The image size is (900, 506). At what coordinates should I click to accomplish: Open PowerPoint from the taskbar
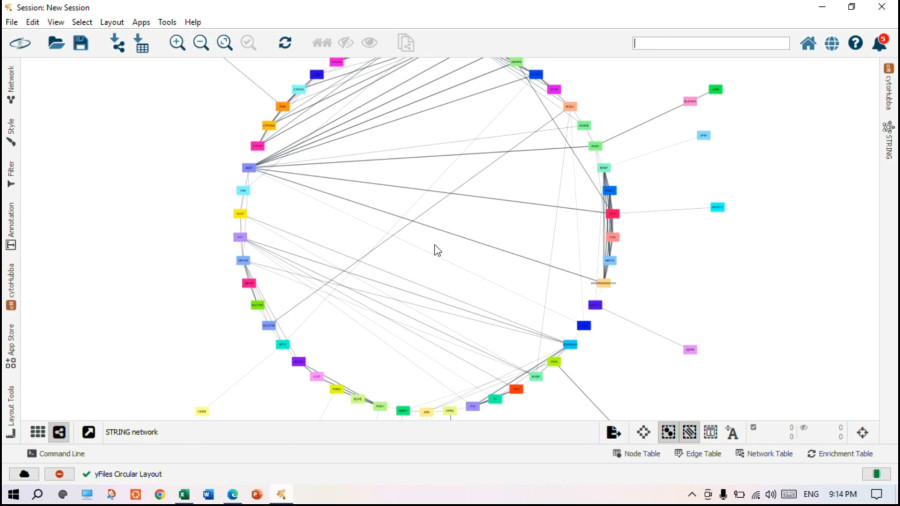click(x=257, y=494)
